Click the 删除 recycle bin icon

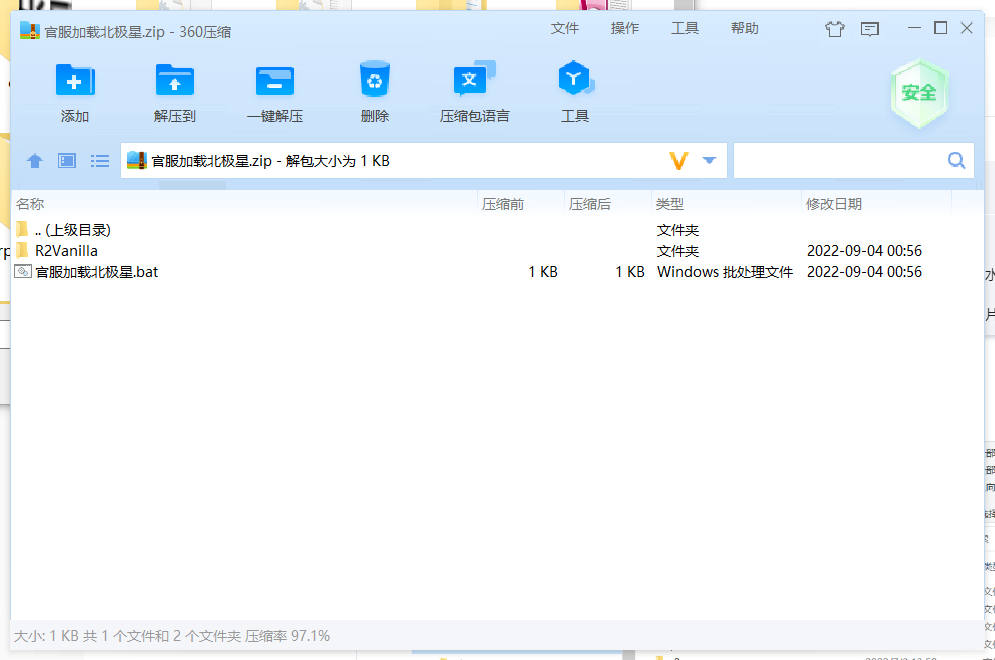tap(374, 79)
